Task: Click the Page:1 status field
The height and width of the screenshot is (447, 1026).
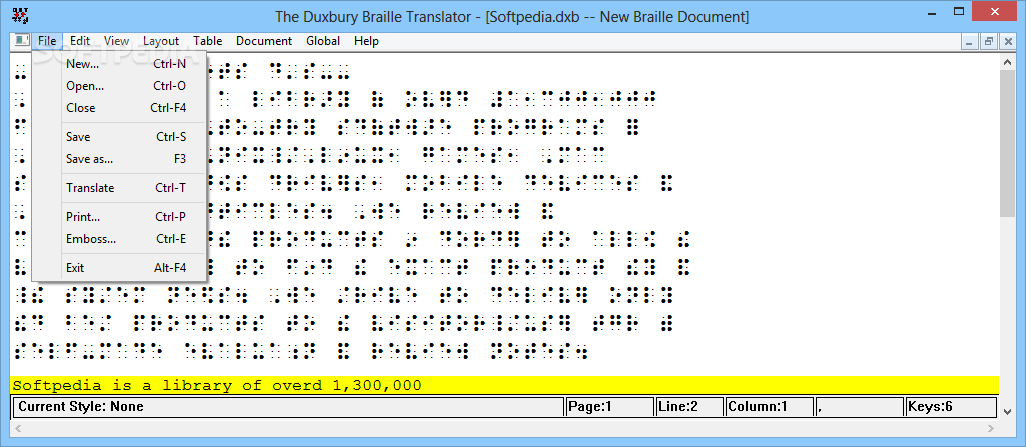Action: pyautogui.click(x=610, y=406)
